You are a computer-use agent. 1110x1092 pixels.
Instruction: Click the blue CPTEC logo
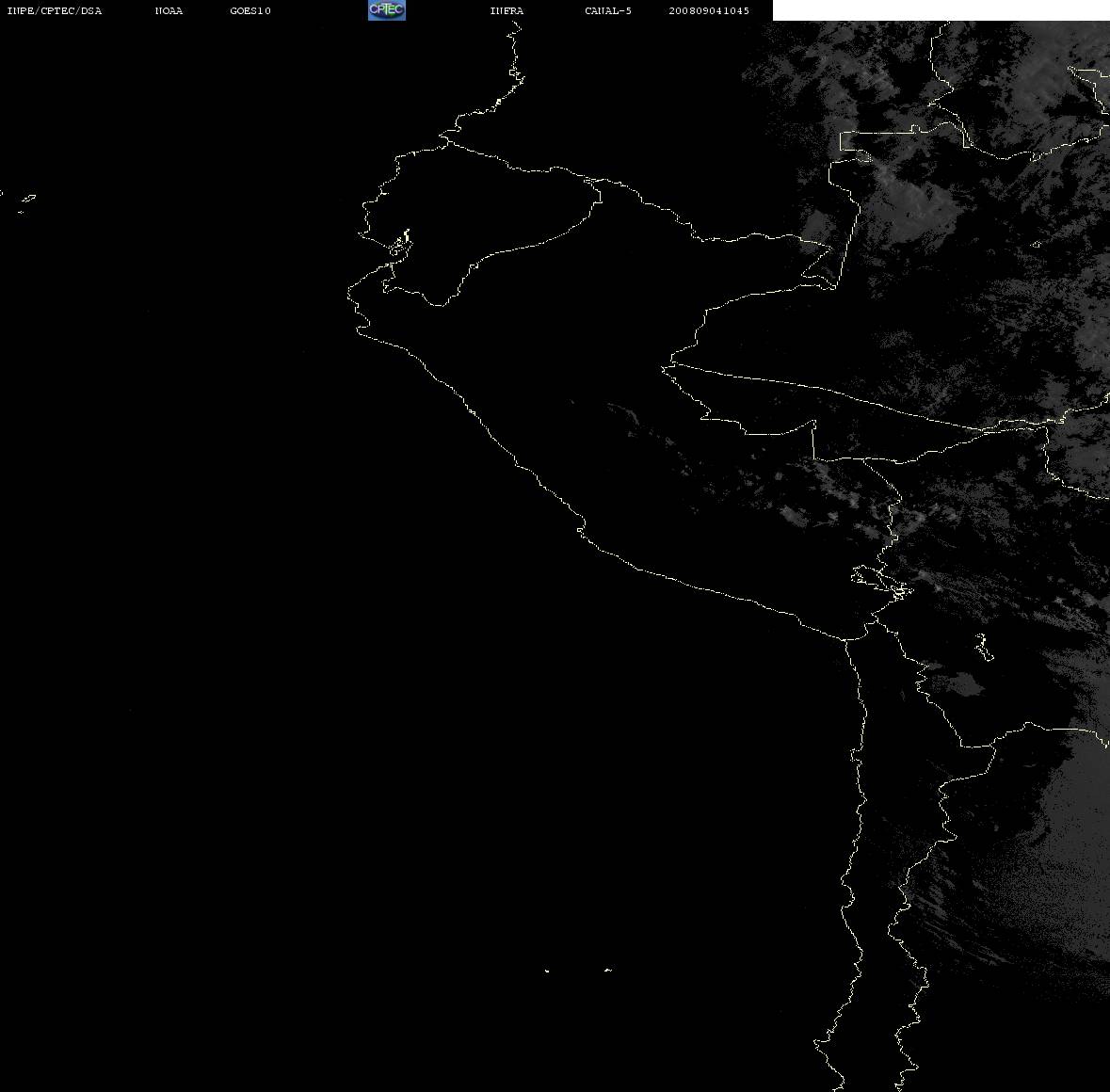click(387, 10)
